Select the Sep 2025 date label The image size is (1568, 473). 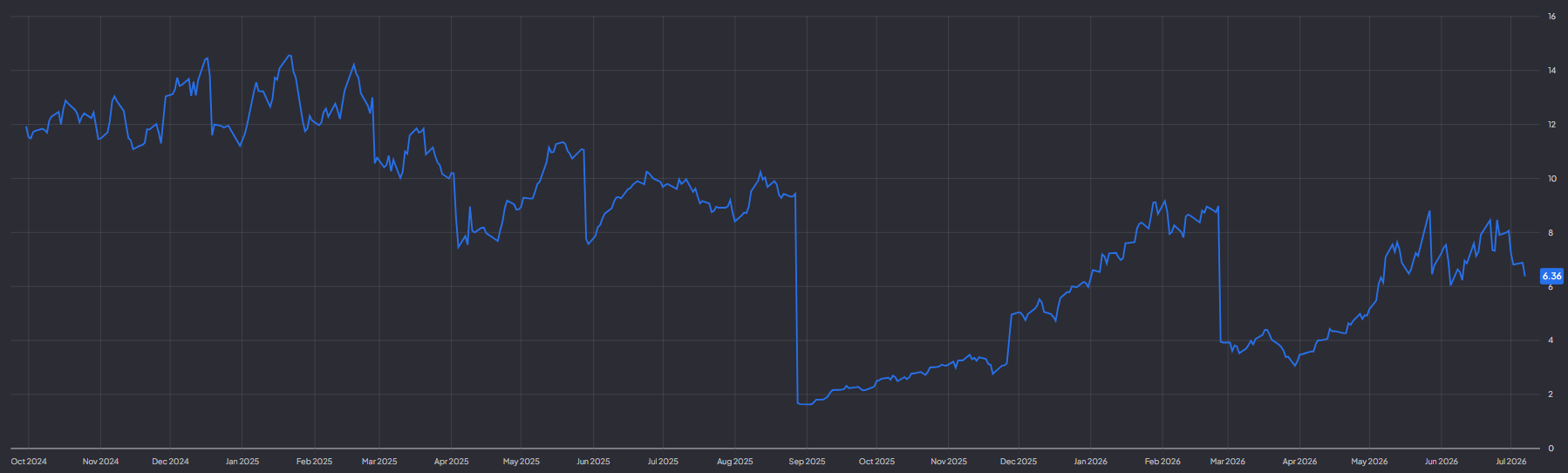pos(807,462)
